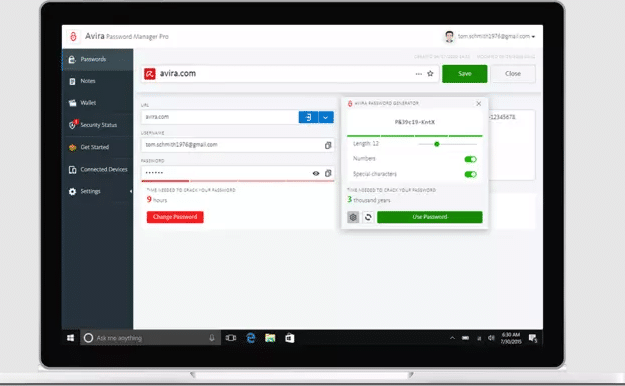Viewport: 625px width, 386px height.
Task: Click the generator settings gear icon
Action: (x=353, y=217)
